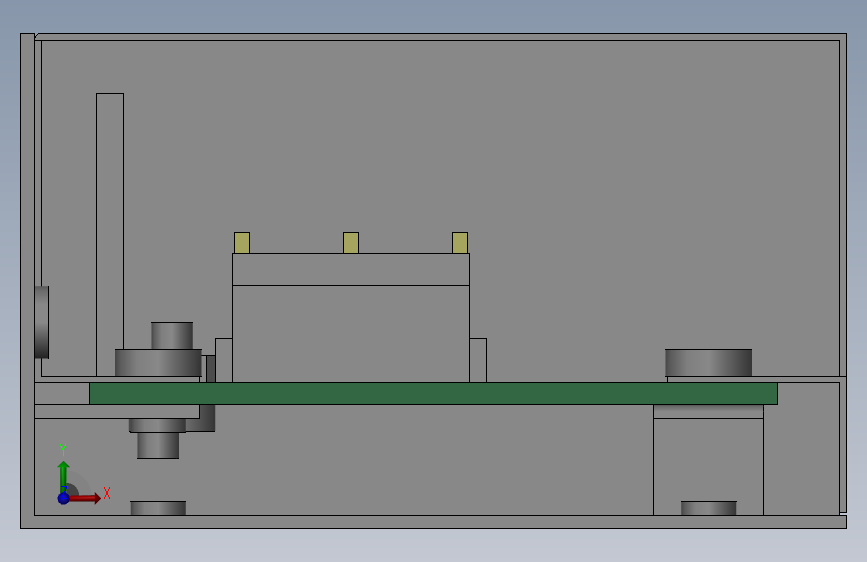Select the small cylinder atop the left stepped cylinder
Image resolution: width=867 pixels, height=562 pixels.
pos(172,336)
